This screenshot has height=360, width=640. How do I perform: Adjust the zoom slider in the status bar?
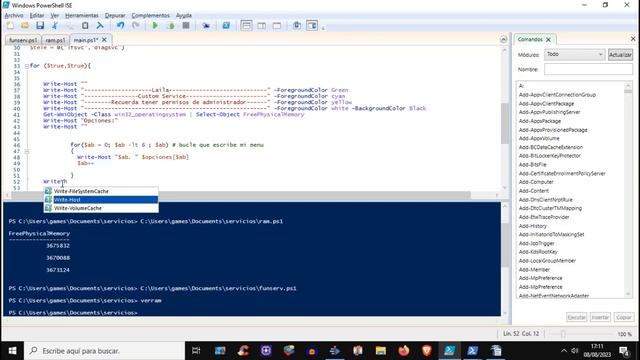tap(563, 334)
